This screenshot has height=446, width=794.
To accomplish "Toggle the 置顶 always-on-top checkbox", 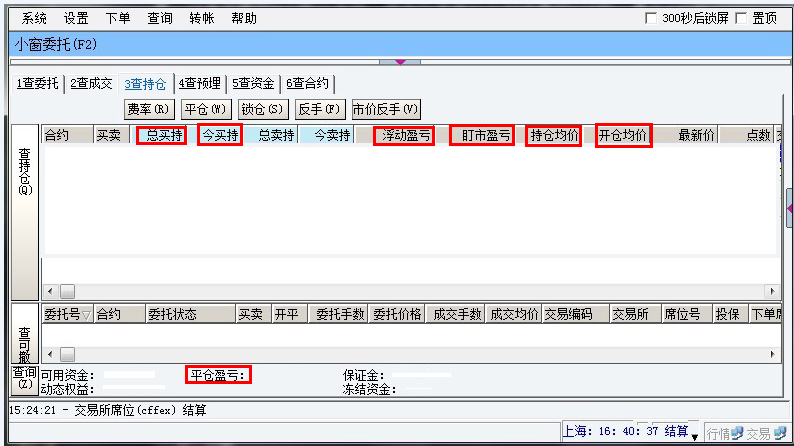I will (x=741, y=18).
